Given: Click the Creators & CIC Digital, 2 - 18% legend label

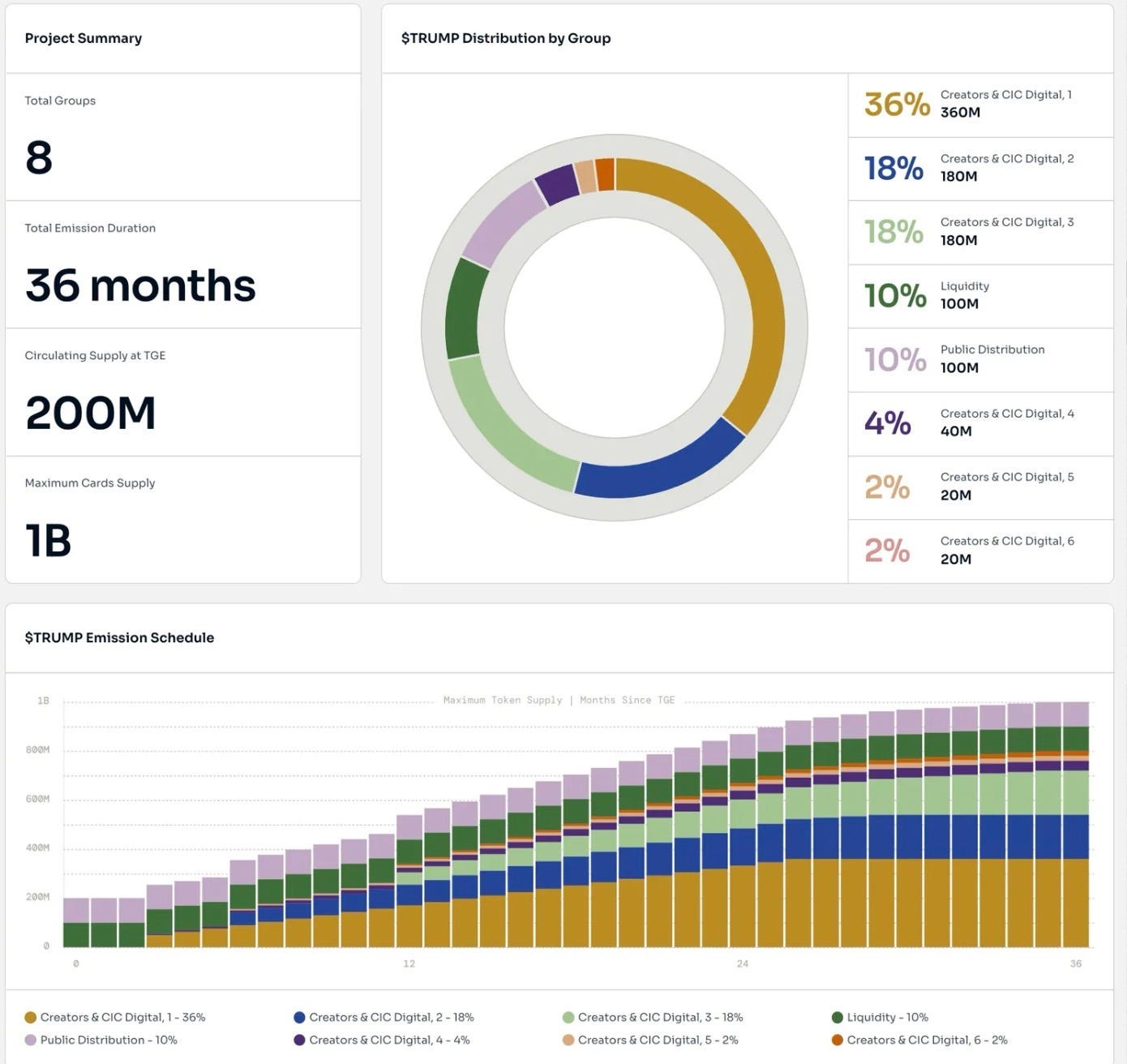Looking at the screenshot, I should (x=392, y=1017).
